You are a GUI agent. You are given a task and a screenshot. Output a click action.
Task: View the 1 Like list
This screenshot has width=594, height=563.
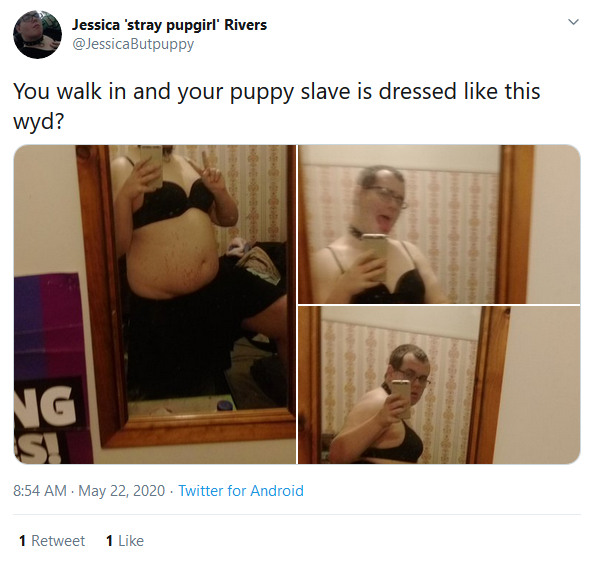pos(125,541)
